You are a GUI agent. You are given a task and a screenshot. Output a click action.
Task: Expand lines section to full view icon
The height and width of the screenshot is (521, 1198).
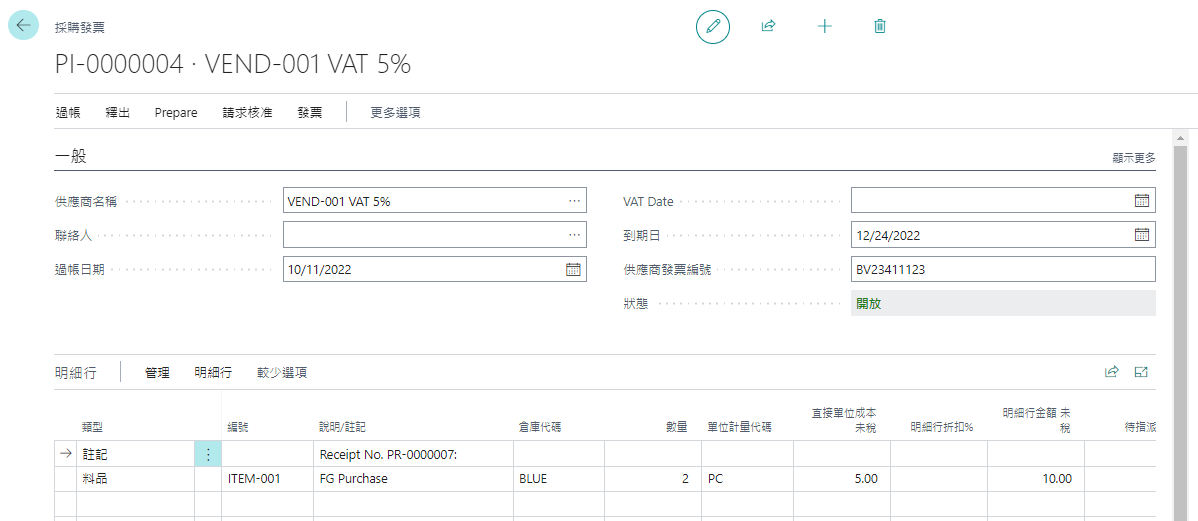(1141, 372)
